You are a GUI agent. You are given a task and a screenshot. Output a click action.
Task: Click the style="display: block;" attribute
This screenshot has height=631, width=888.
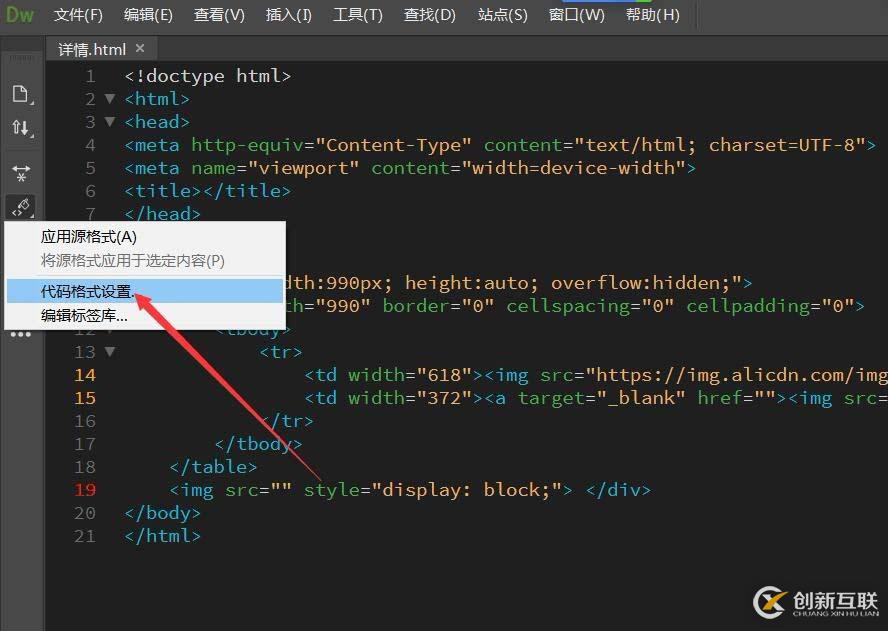point(433,490)
